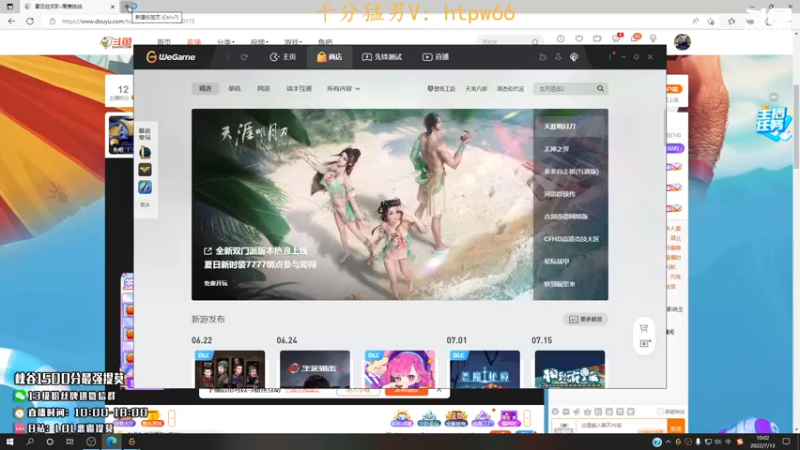Open Douyu follow heart icon
Image resolution: width=800 pixels, height=450 pixels.
click(579, 39)
